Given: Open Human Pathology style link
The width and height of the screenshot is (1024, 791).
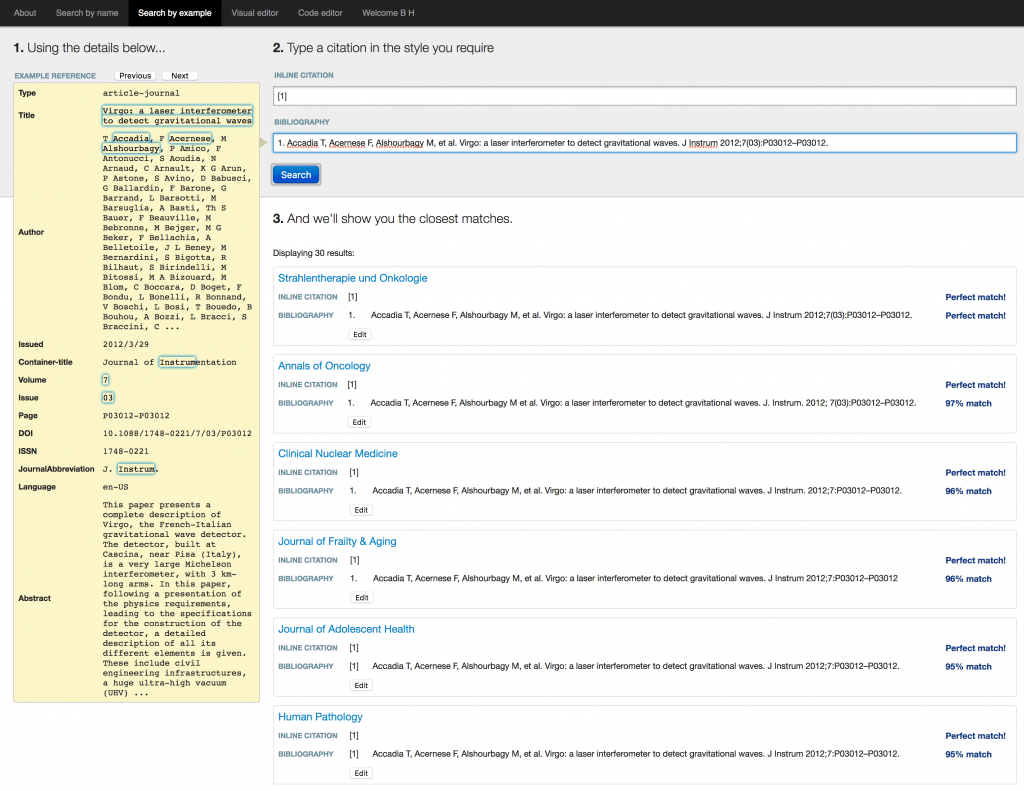Looking at the screenshot, I should click(320, 717).
